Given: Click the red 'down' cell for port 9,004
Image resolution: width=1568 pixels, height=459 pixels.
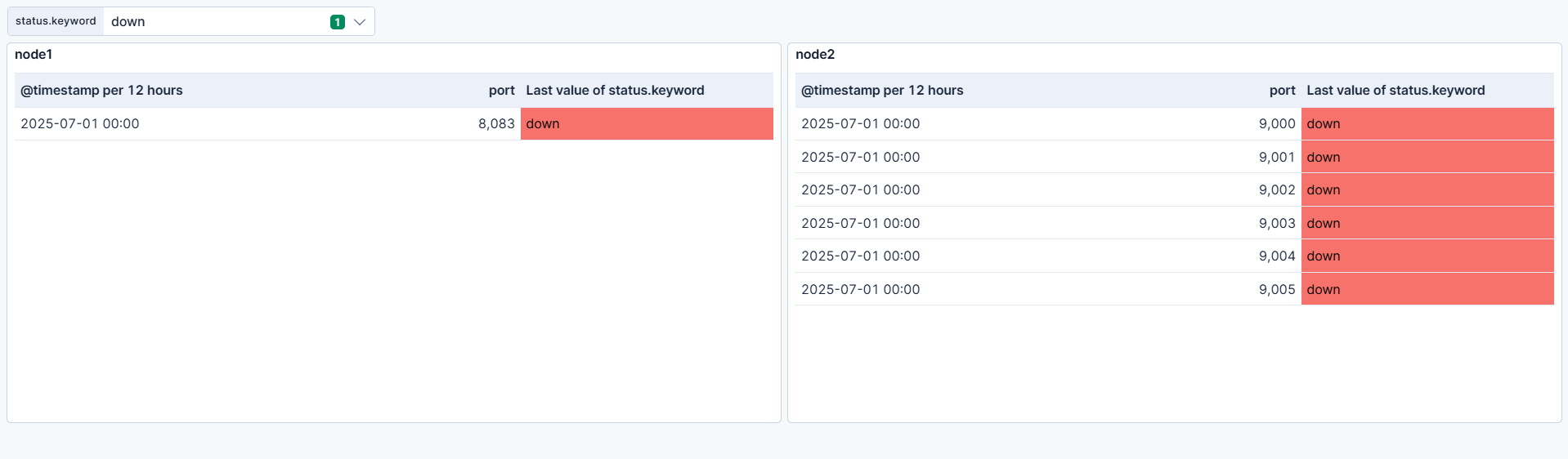Looking at the screenshot, I should (1427, 256).
